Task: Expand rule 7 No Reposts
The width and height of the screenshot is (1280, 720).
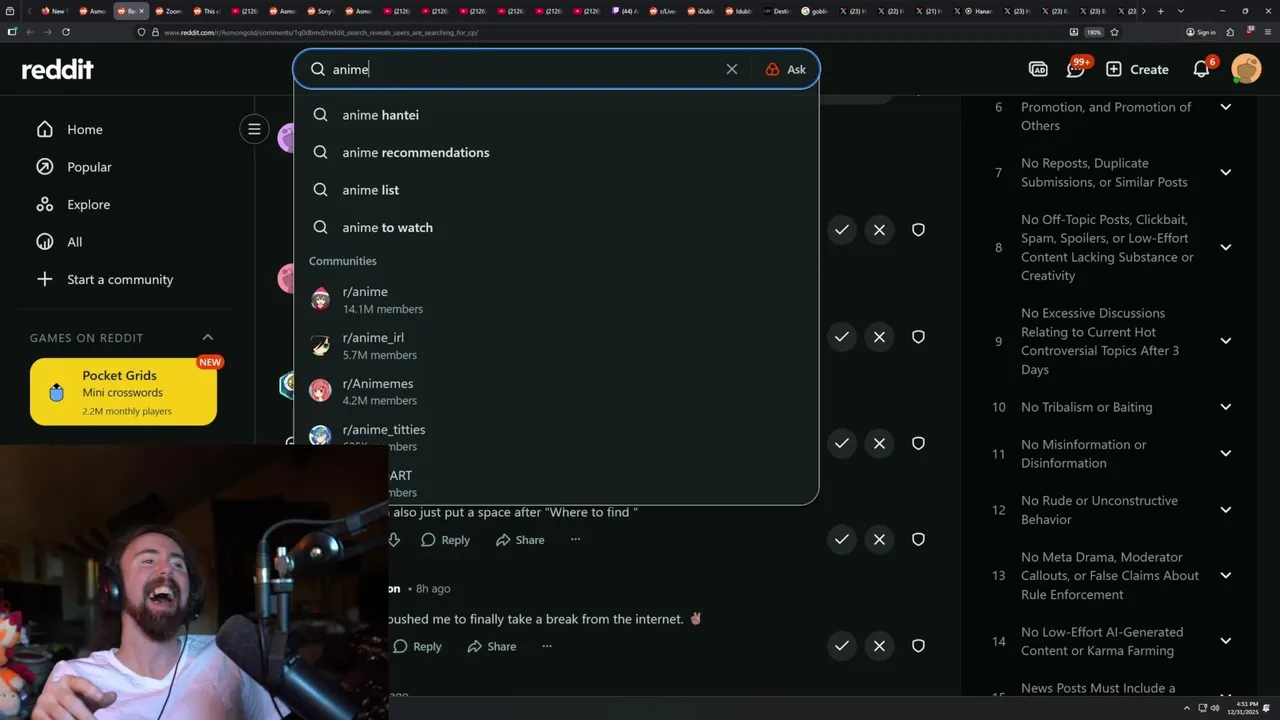Action: pos(1226,172)
